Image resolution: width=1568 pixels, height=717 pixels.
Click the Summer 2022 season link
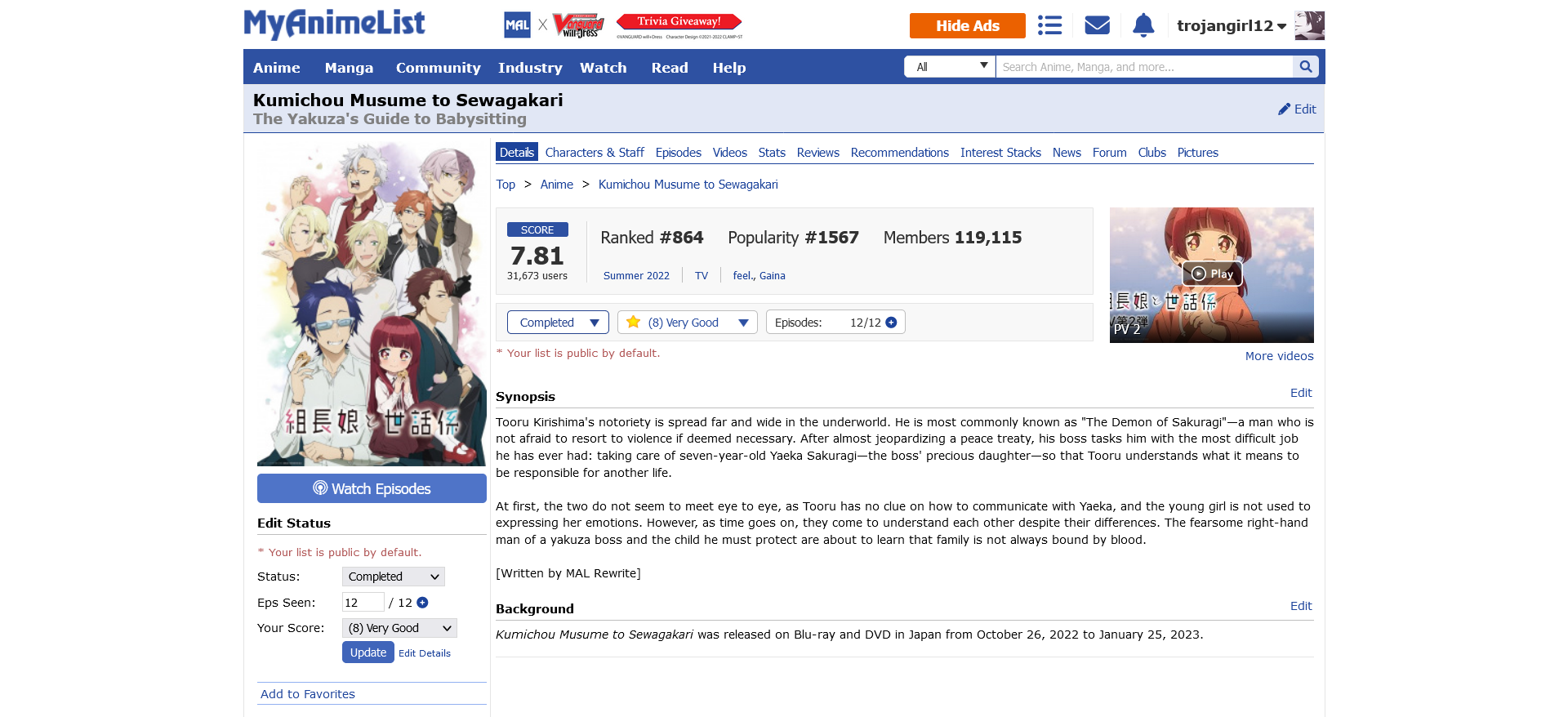tap(636, 276)
